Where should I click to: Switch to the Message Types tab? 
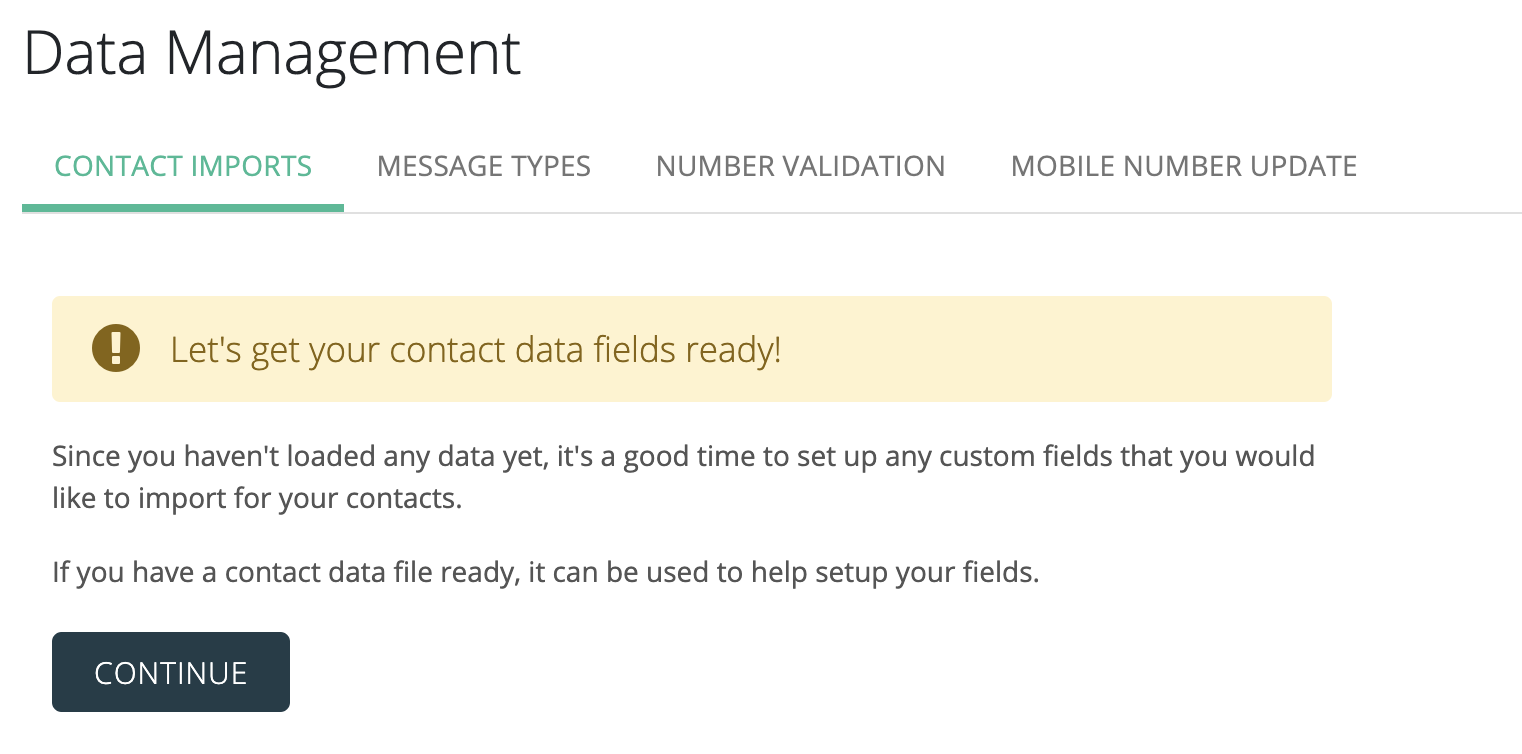tap(483, 166)
